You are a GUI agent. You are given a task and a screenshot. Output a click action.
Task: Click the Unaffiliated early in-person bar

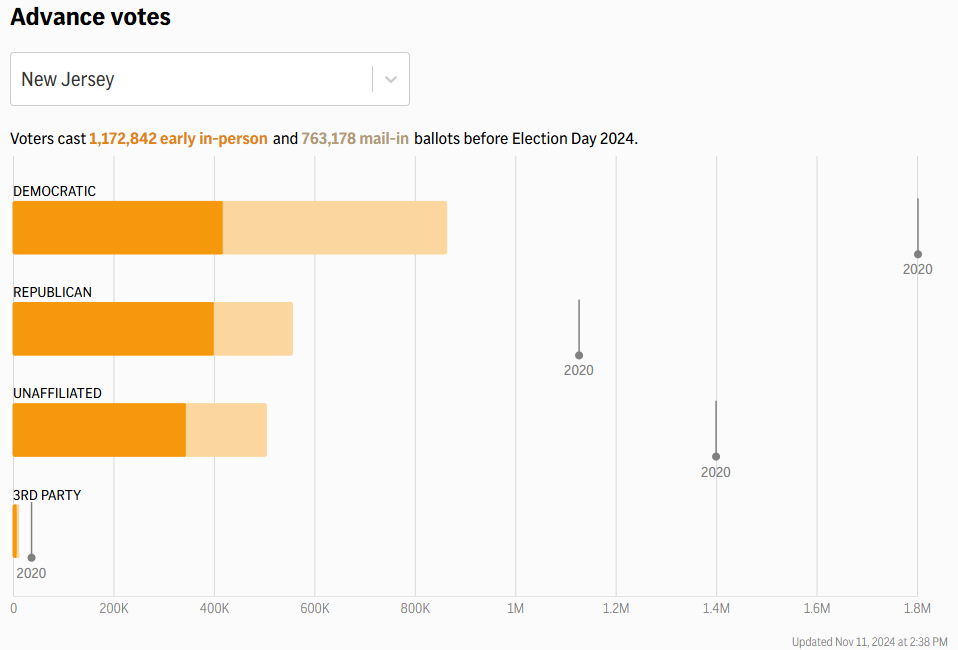pos(98,430)
